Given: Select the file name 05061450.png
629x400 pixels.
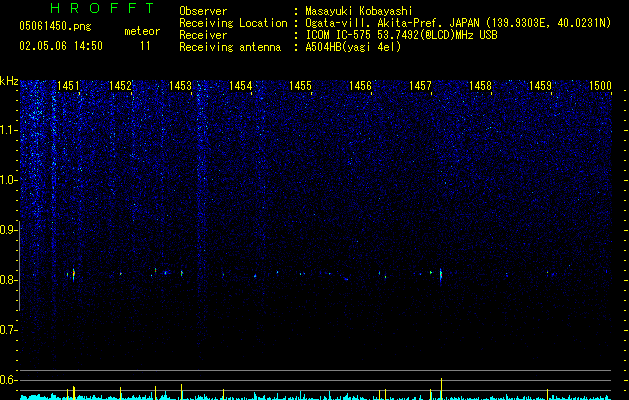Looking at the screenshot, I should [x=55, y=26].
